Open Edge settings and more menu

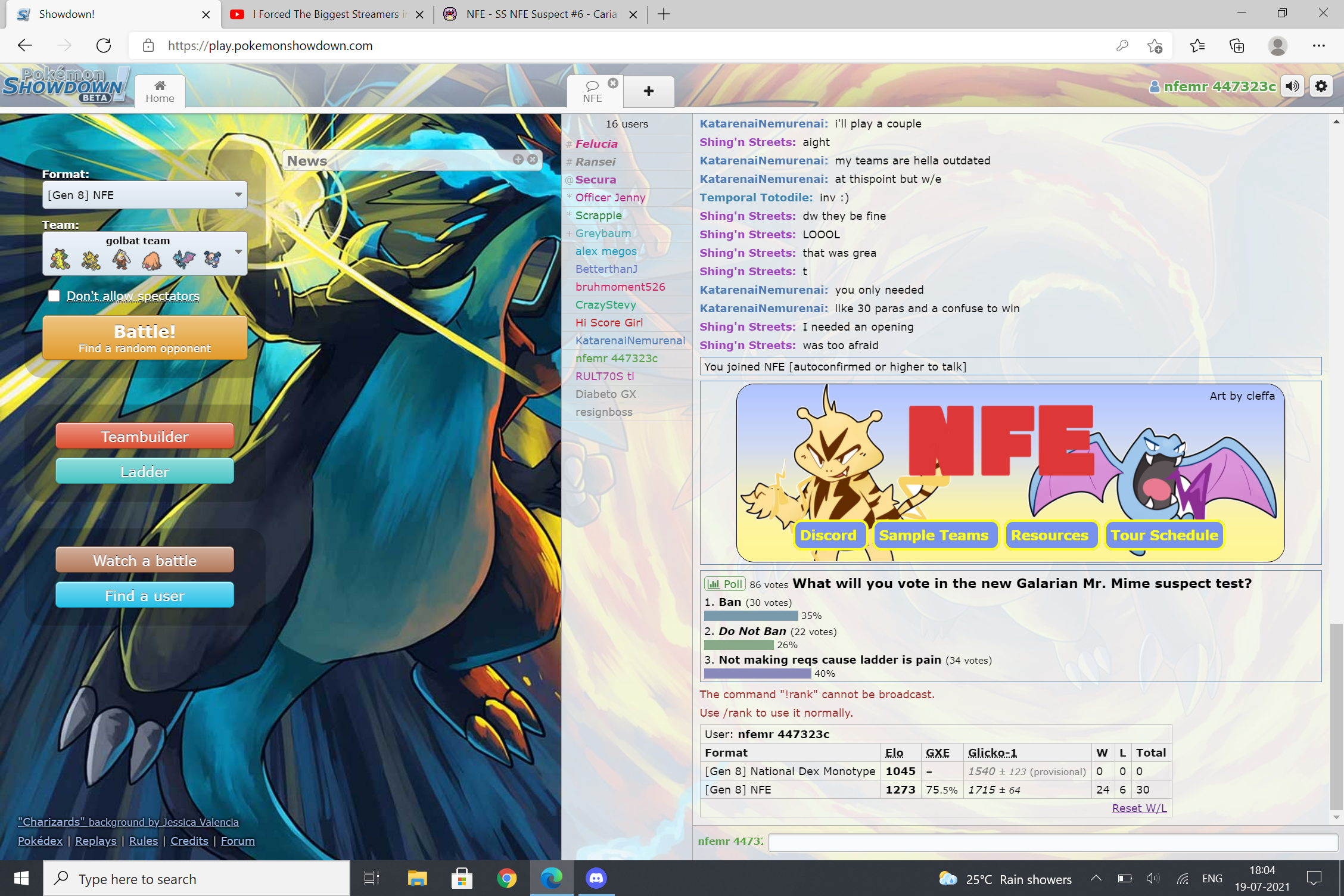coord(1318,46)
